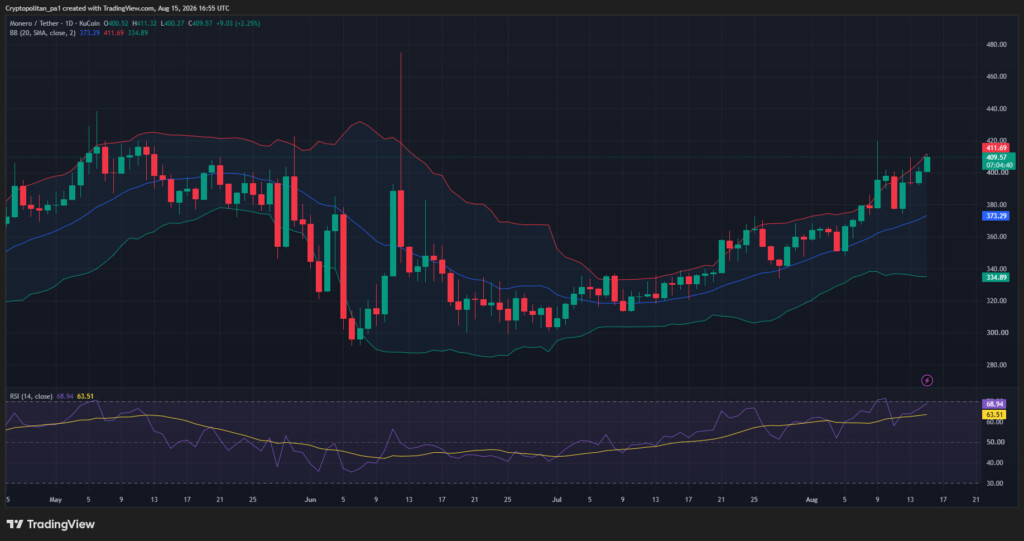Click the 40.00 RSI axis label

tap(995, 463)
